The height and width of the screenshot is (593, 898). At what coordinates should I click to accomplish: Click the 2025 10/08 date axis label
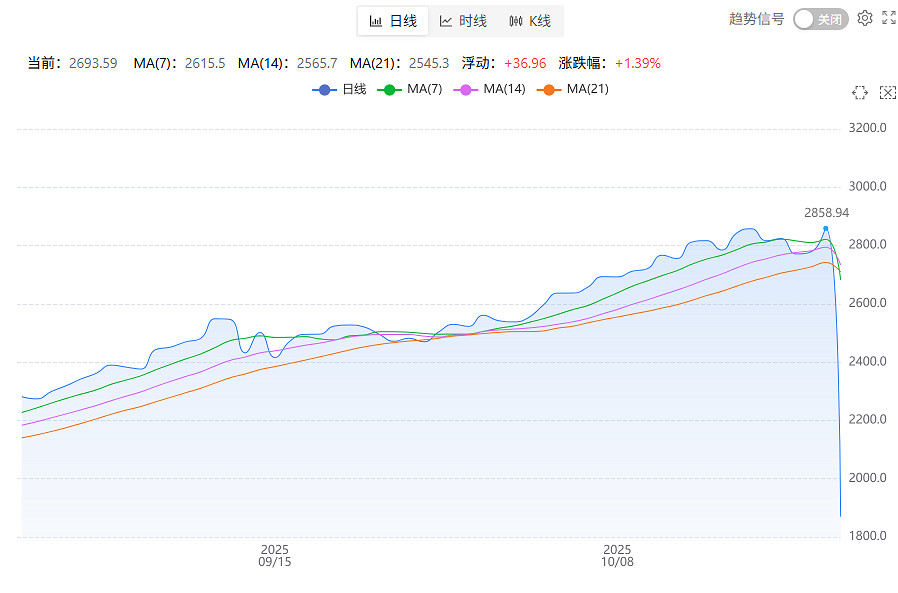[617, 556]
